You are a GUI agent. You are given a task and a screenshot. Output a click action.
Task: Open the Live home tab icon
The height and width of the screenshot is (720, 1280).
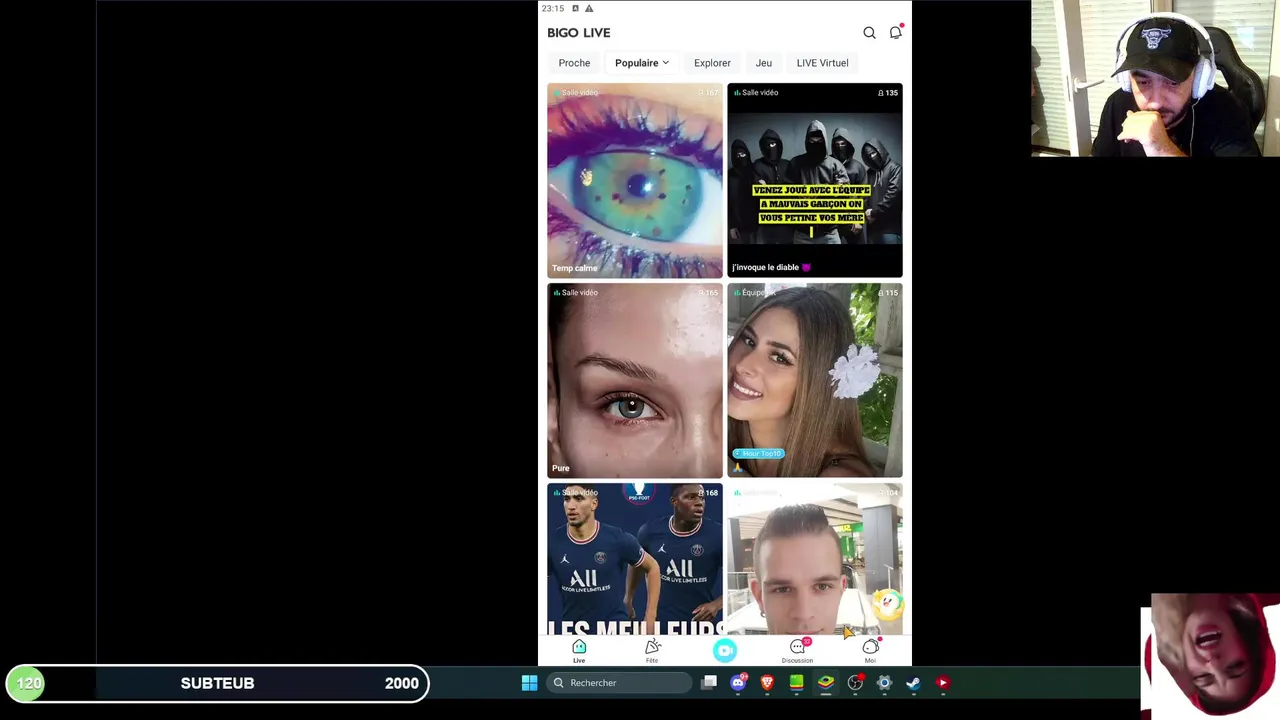point(579,649)
